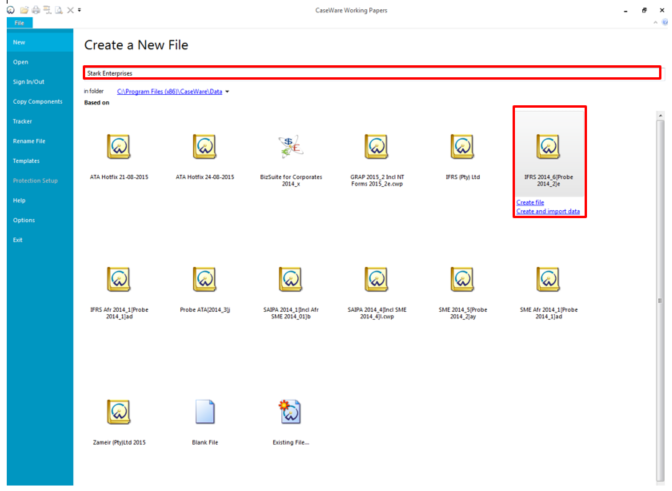The height and width of the screenshot is (491, 672).
Task: Open Sign In/Out from the sidebar
Action: click(40, 81)
